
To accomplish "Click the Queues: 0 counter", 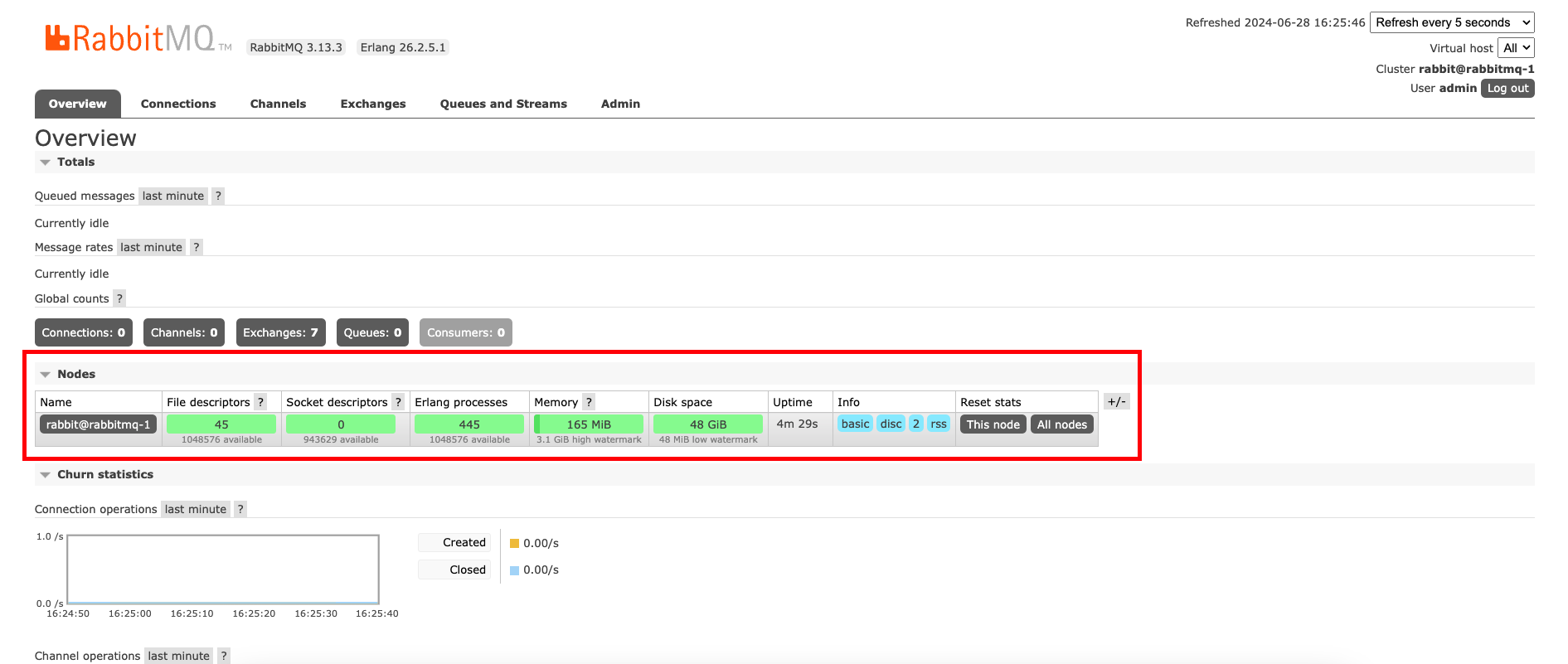I will point(372,332).
